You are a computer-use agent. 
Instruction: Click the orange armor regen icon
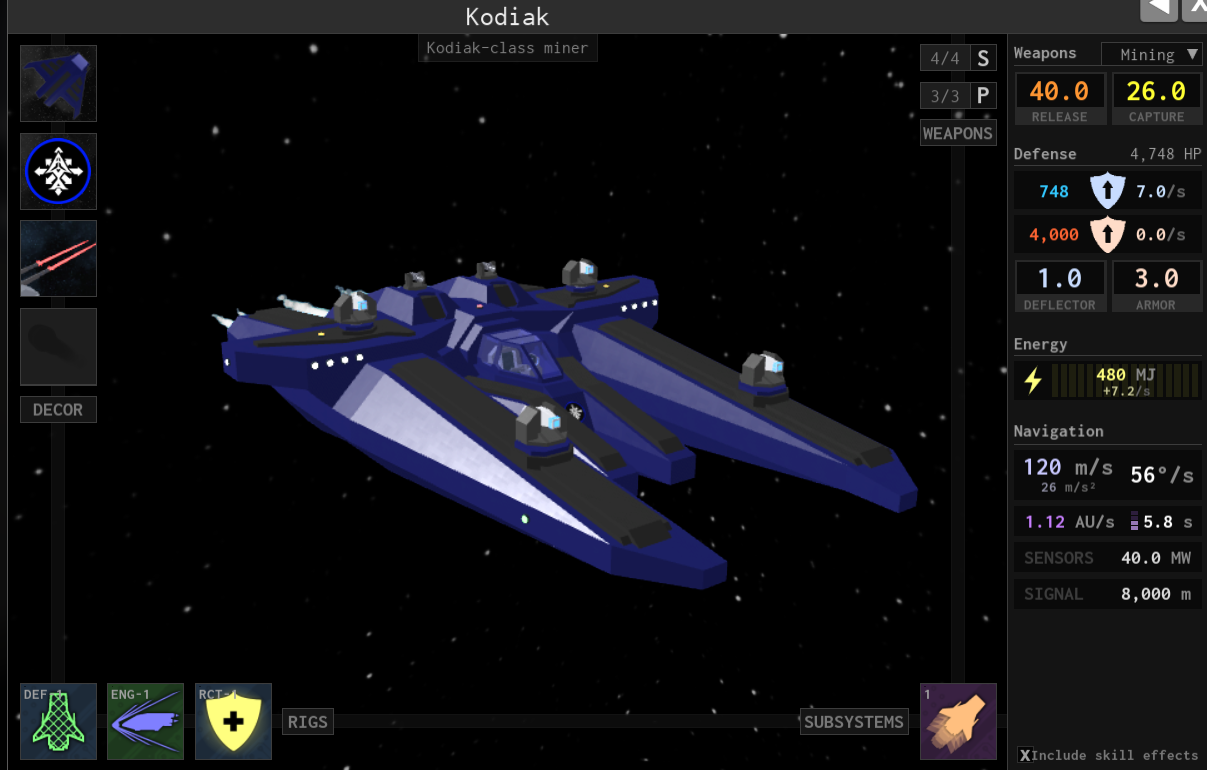pos(1107,234)
